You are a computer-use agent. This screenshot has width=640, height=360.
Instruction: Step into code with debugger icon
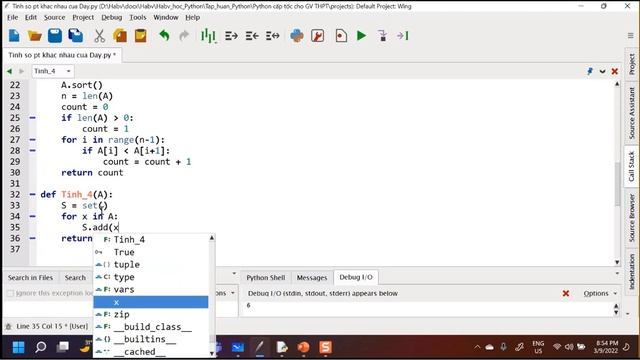[x=382, y=36]
